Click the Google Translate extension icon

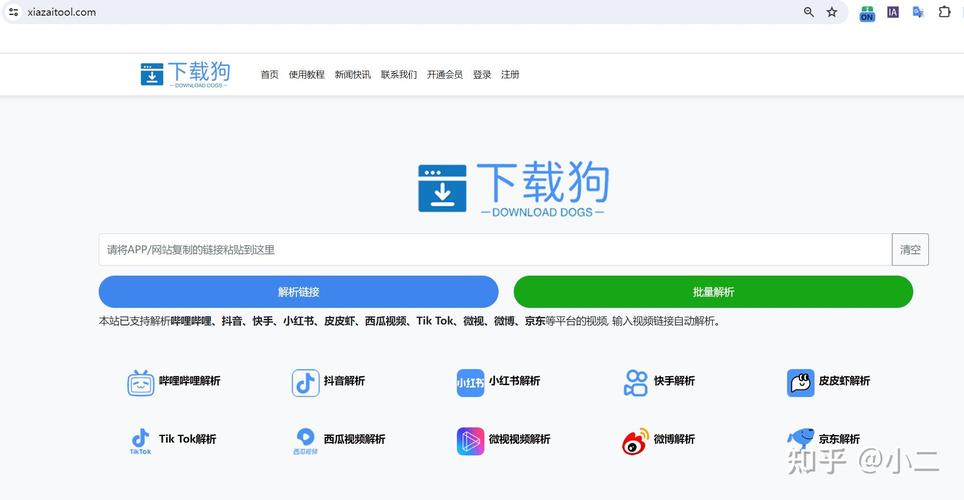coord(918,12)
